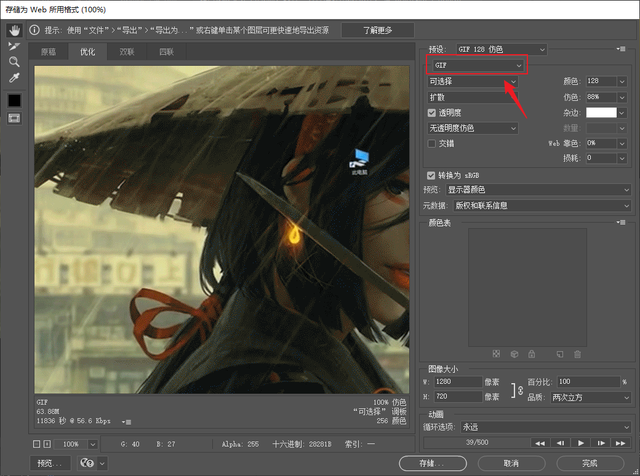Switch to the 双联 tab
The height and width of the screenshot is (476, 640).
tap(127, 52)
